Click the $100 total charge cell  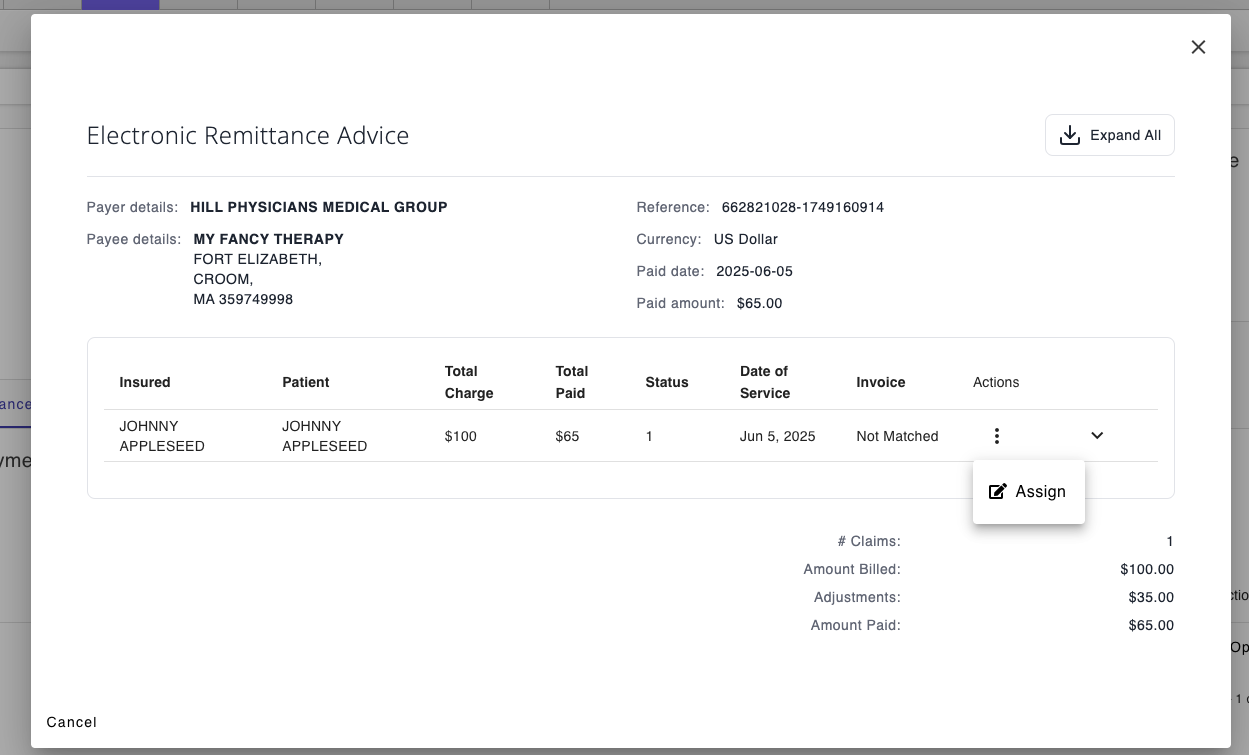(460, 436)
